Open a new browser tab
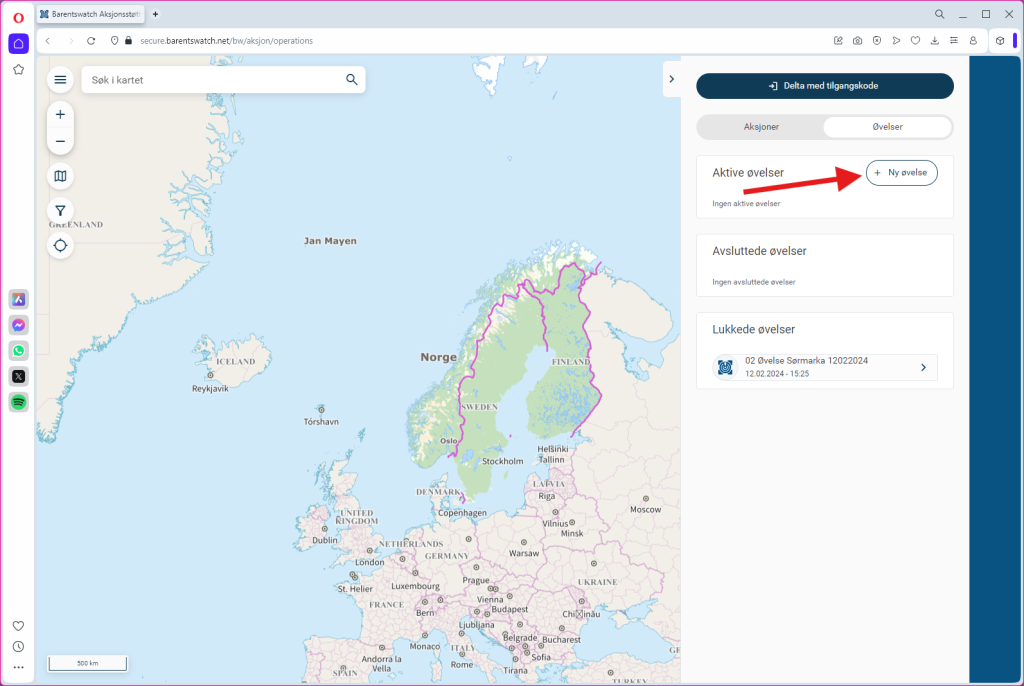This screenshot has height=686, width=1024. (x=155, y=14)
